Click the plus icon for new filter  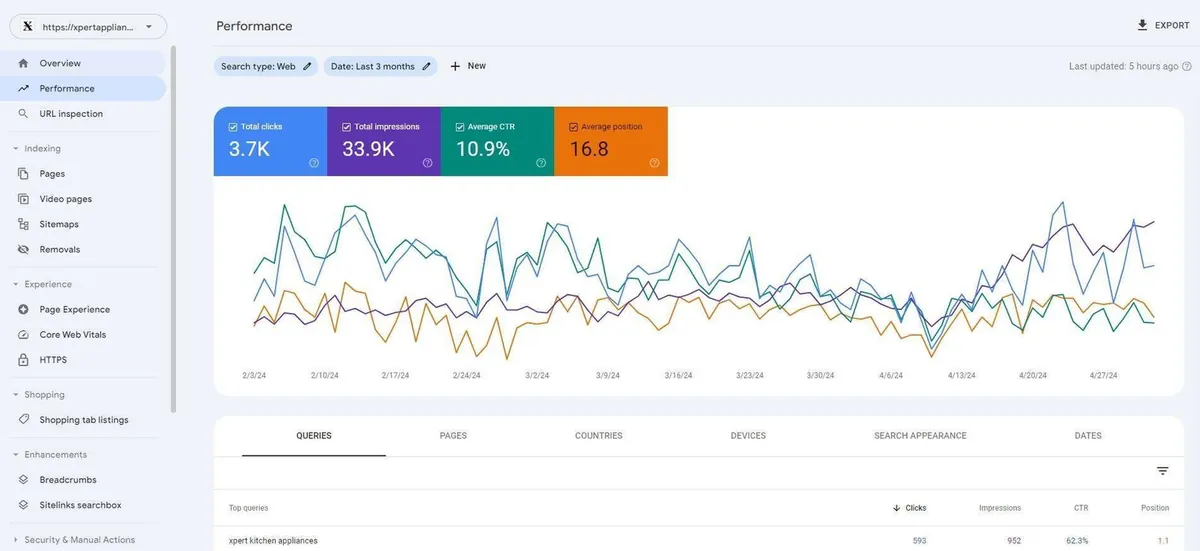pos(455,66)
